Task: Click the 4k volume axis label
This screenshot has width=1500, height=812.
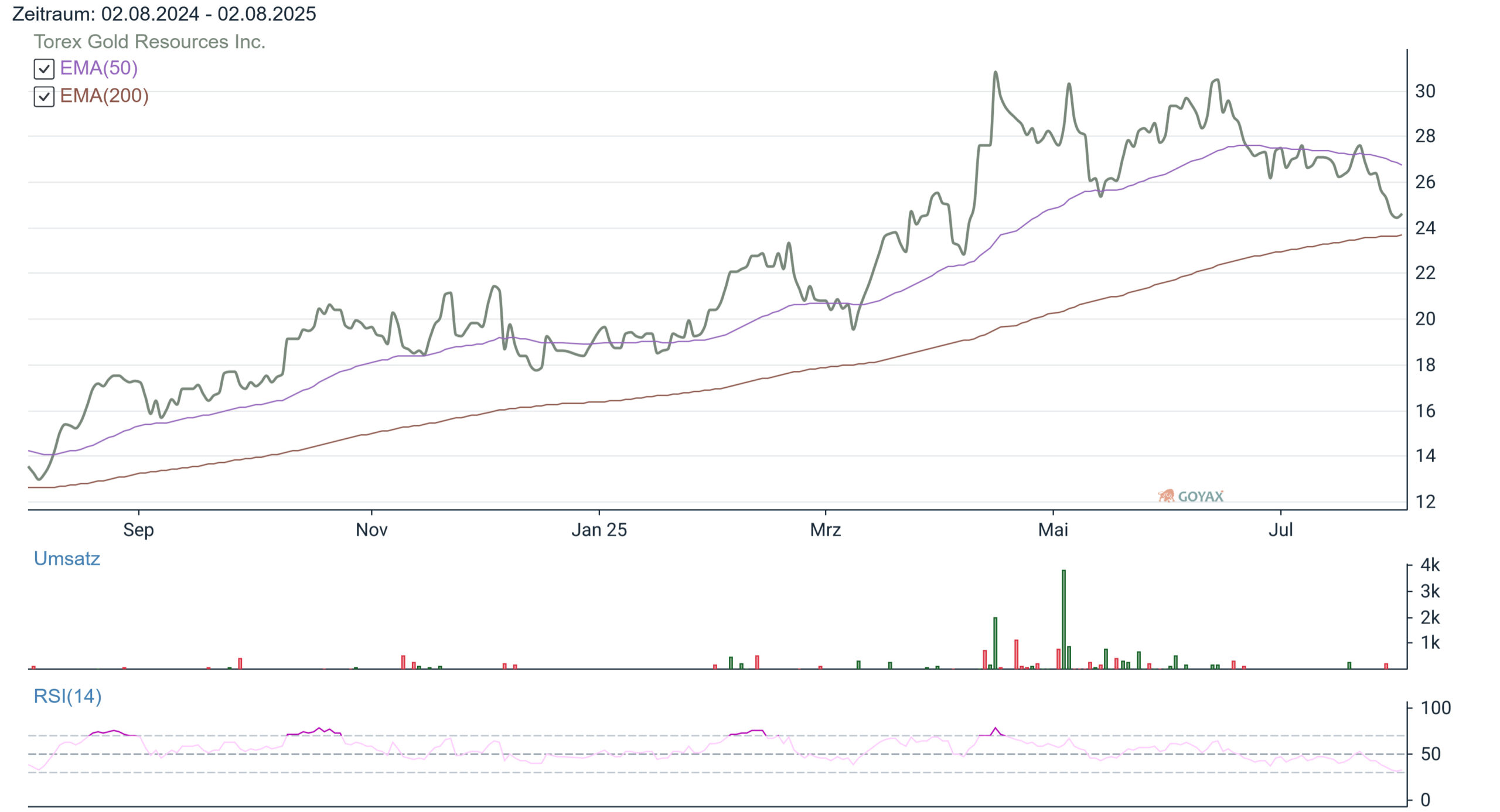Action: (x=1430, y=565)
